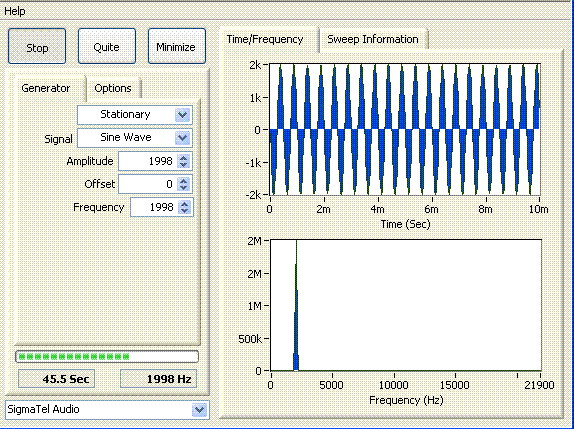Increase Offset with the up arrow
Image resolution: width=574 pixels, height=429 pixels.
[x=183, y=181]
